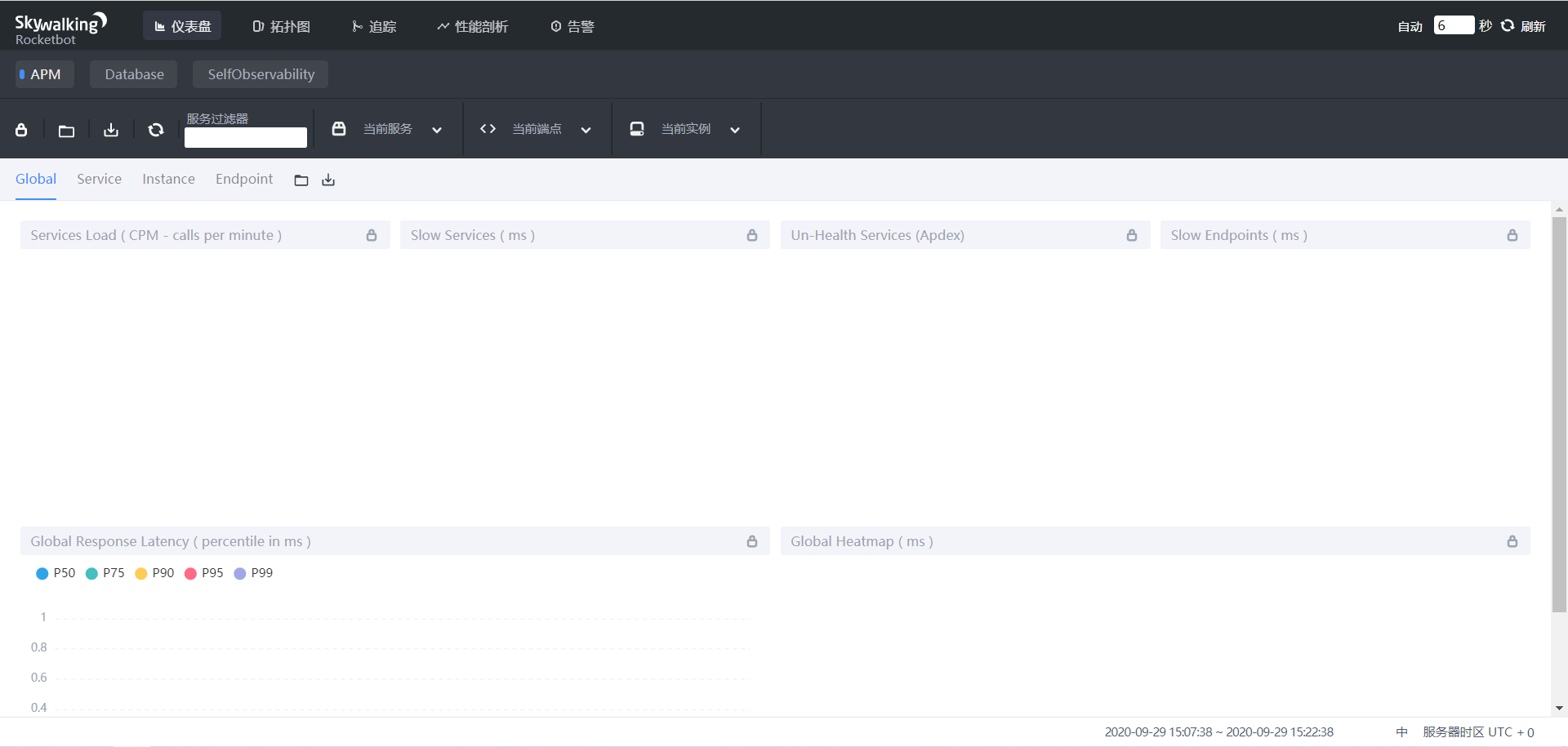Screen dimensions: 1568x747
Task: Click lock icon on Services Load panel
Action: (x=372, y=235)
